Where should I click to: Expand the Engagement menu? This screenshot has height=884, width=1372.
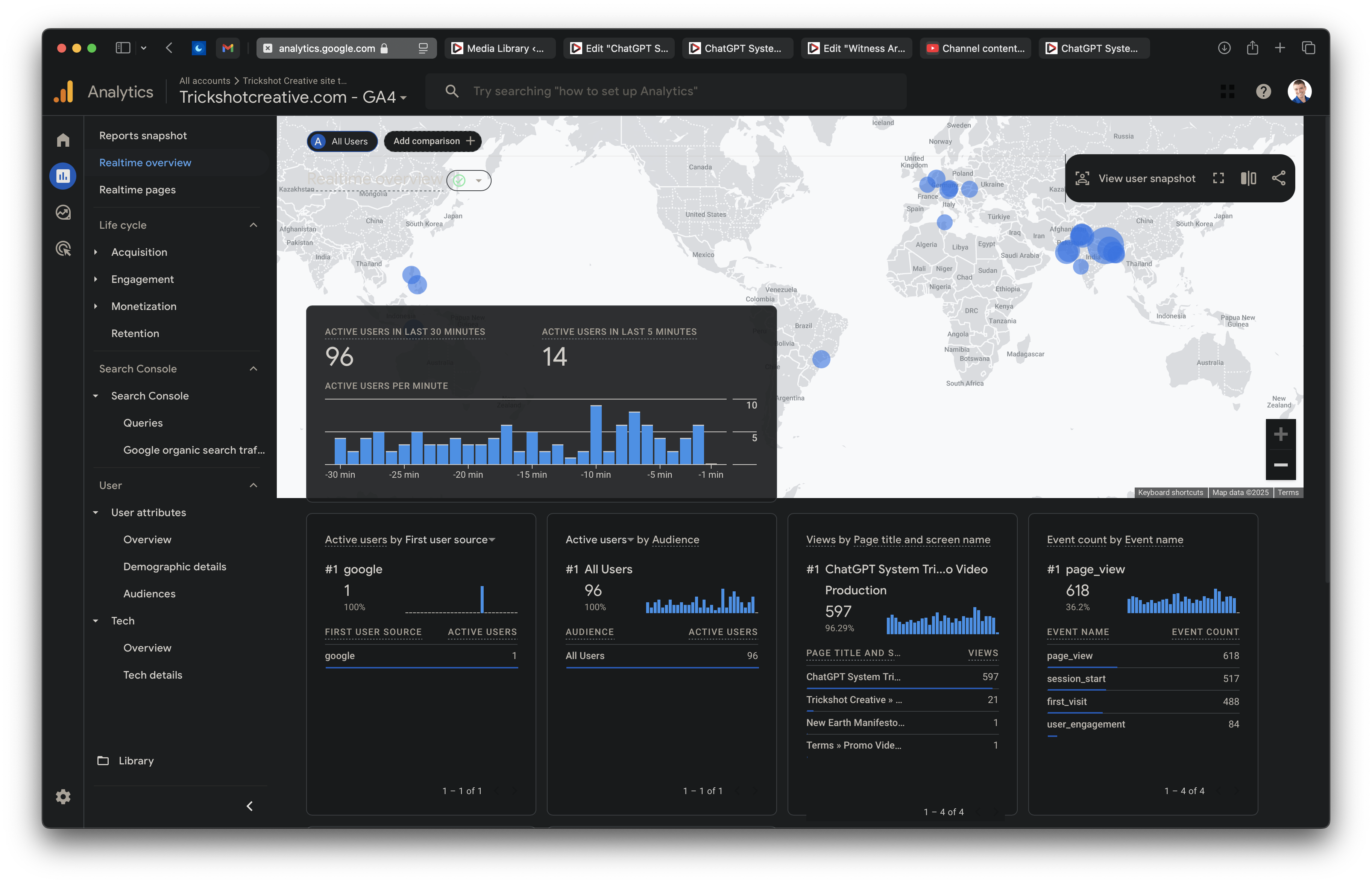click(x=96, y=279)
